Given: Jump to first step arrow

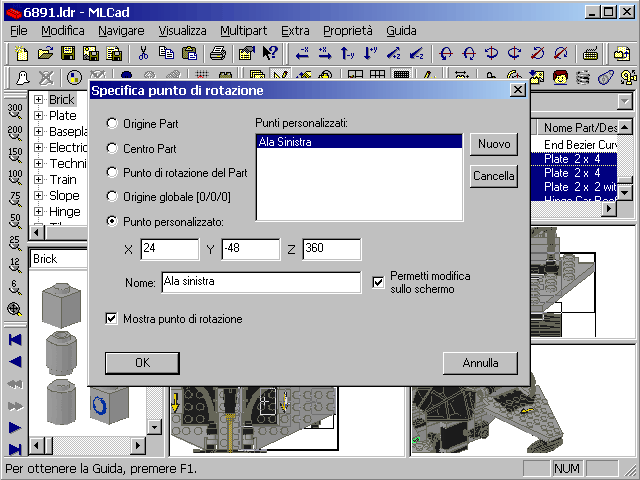Looking at the screenshot, I should coord(15,340).
